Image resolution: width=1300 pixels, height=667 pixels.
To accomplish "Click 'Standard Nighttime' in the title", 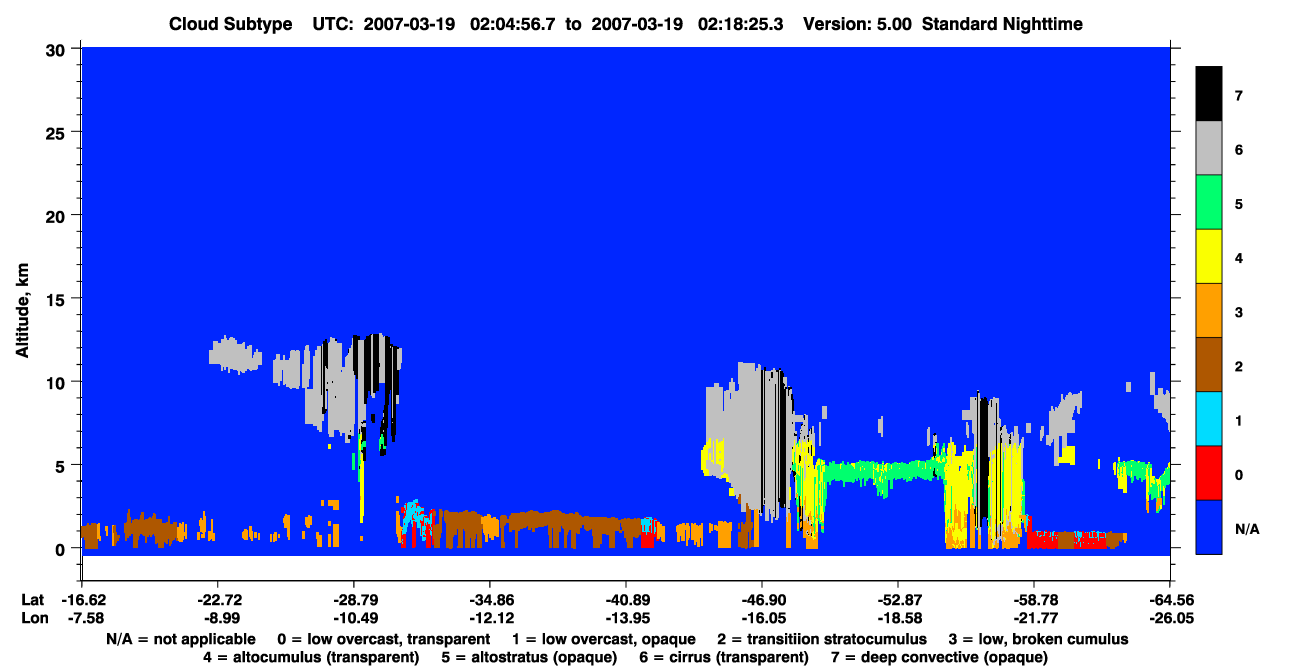I will [x=1003, y=24].
